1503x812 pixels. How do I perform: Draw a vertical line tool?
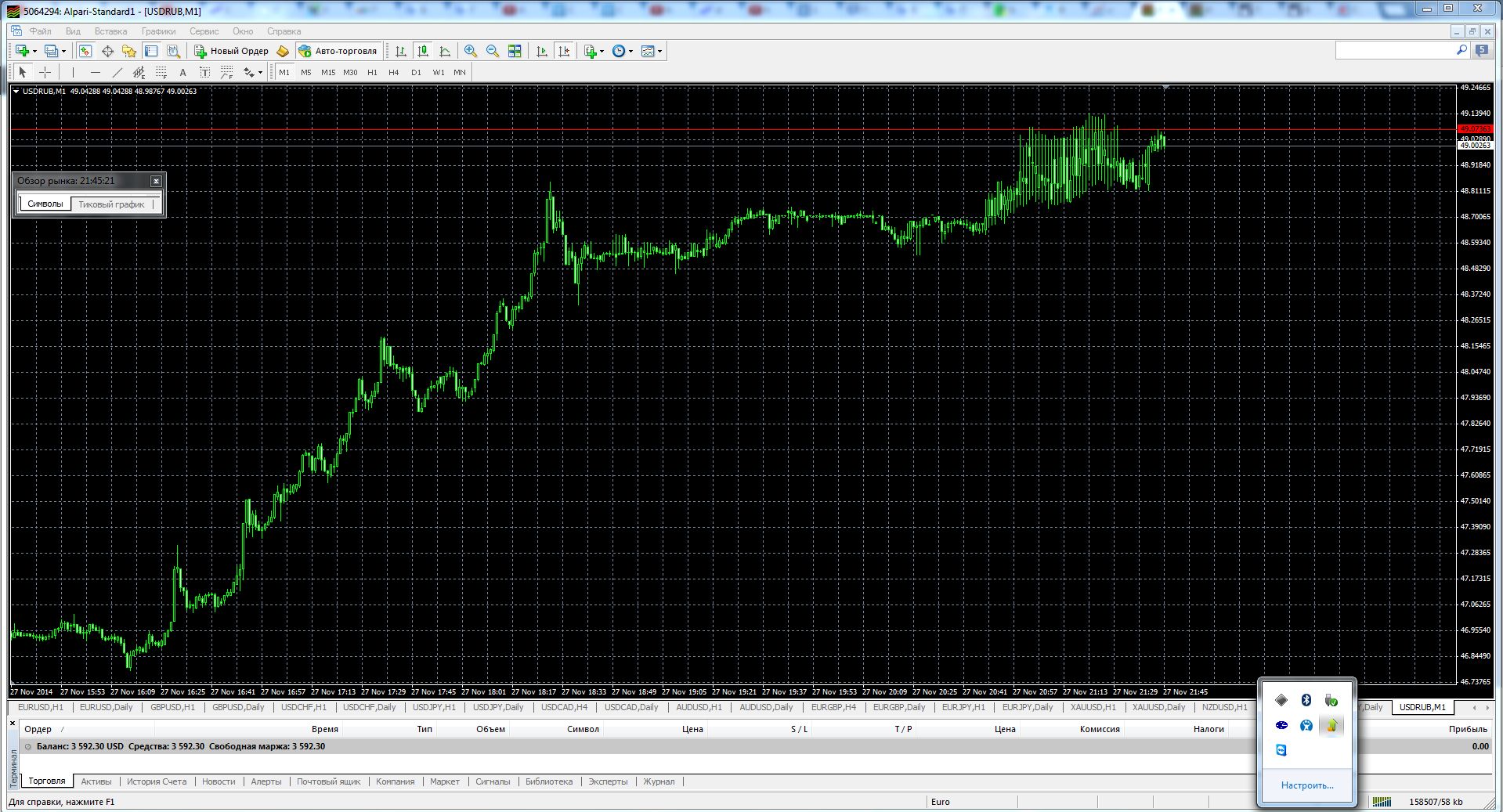tap(73, 72)
